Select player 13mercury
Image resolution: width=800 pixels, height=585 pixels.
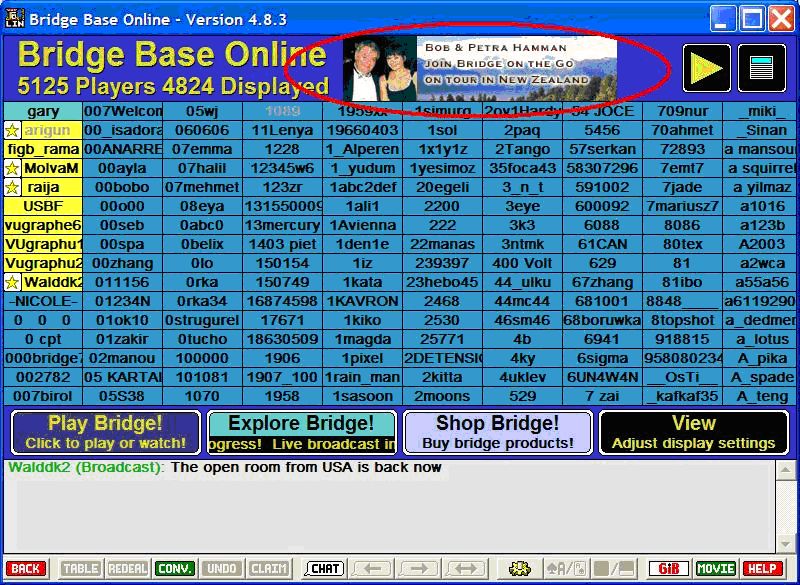point(283,225)
